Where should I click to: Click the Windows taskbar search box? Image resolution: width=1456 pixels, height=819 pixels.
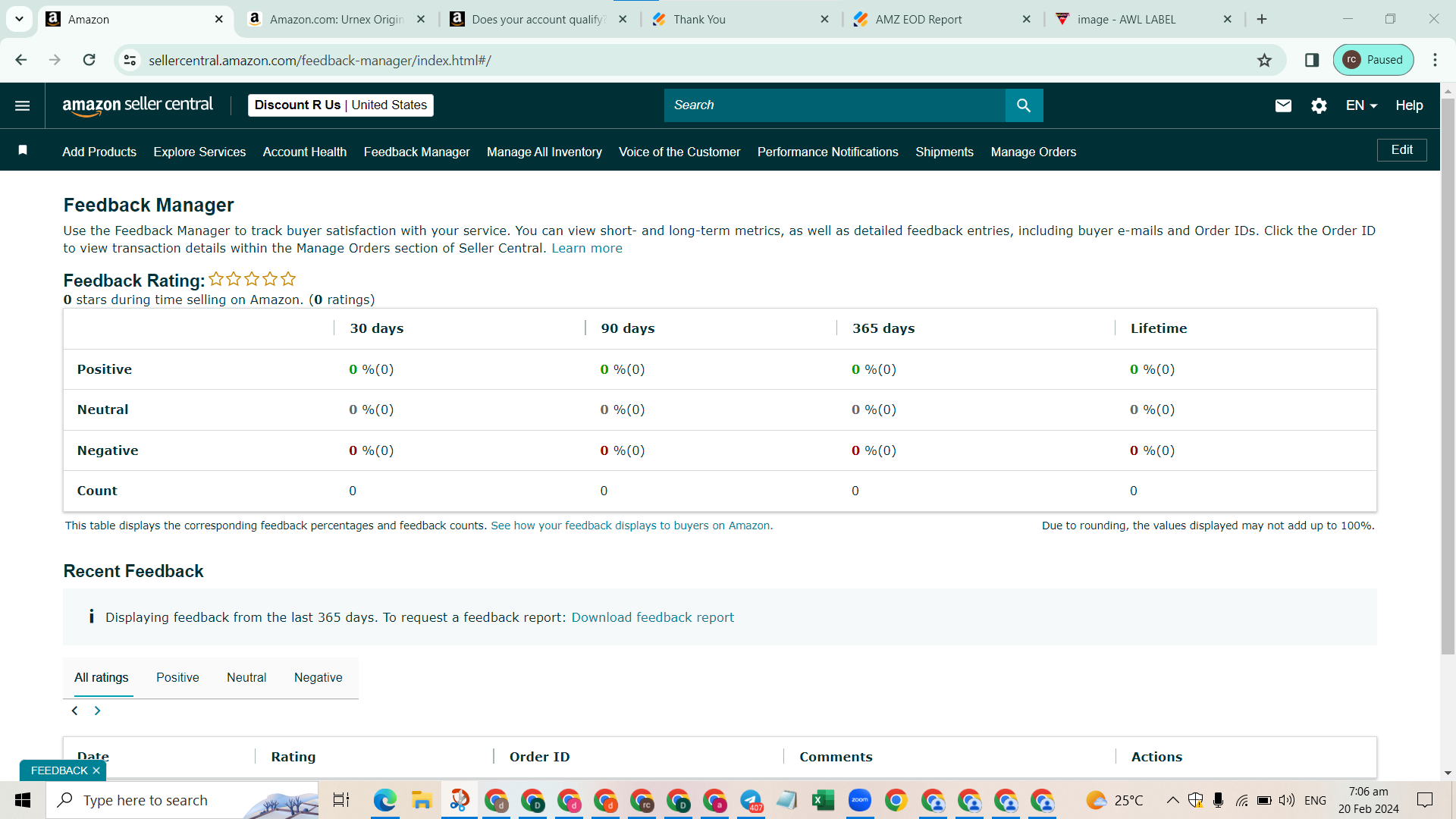click(x=182, y=800)
